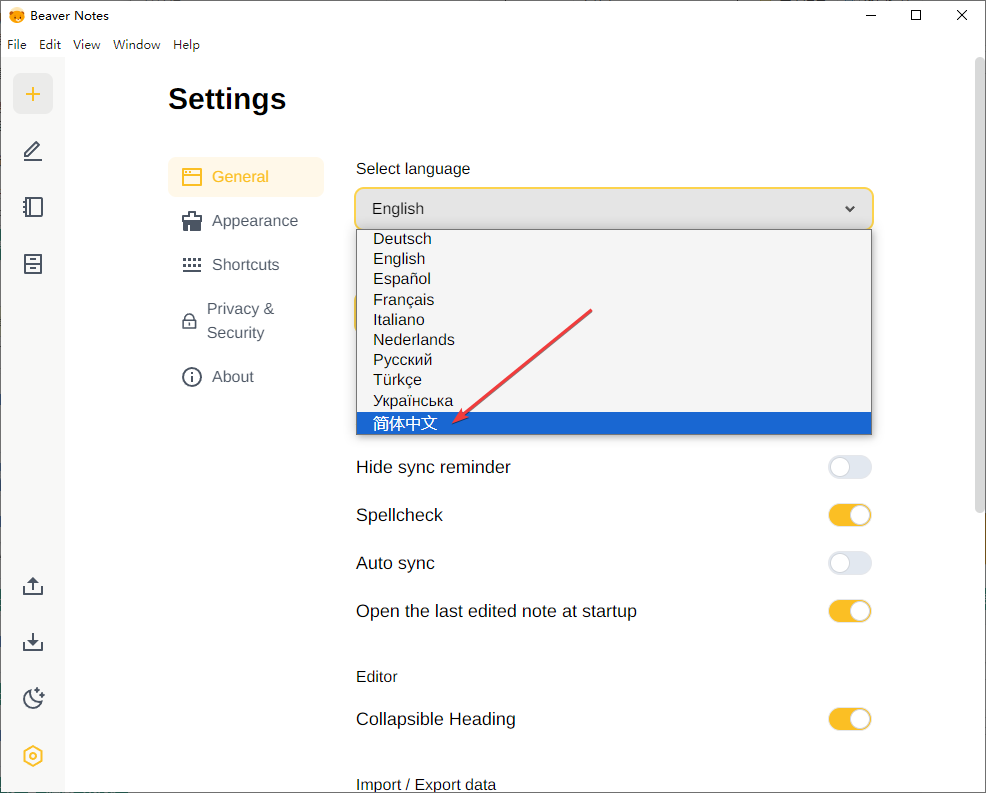The height and width of the screenshot is (793, 986).
Task: Disable the Collapsible Heading toggle
Action: [x=849, y=719]
